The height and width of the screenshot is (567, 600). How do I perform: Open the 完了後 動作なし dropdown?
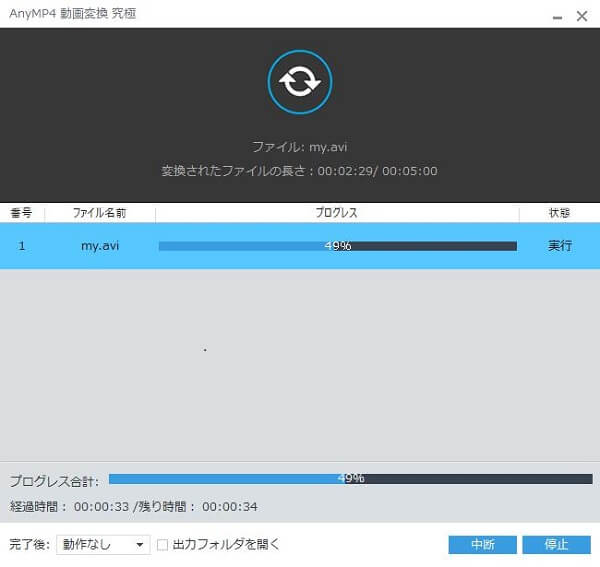pos(103,544)
